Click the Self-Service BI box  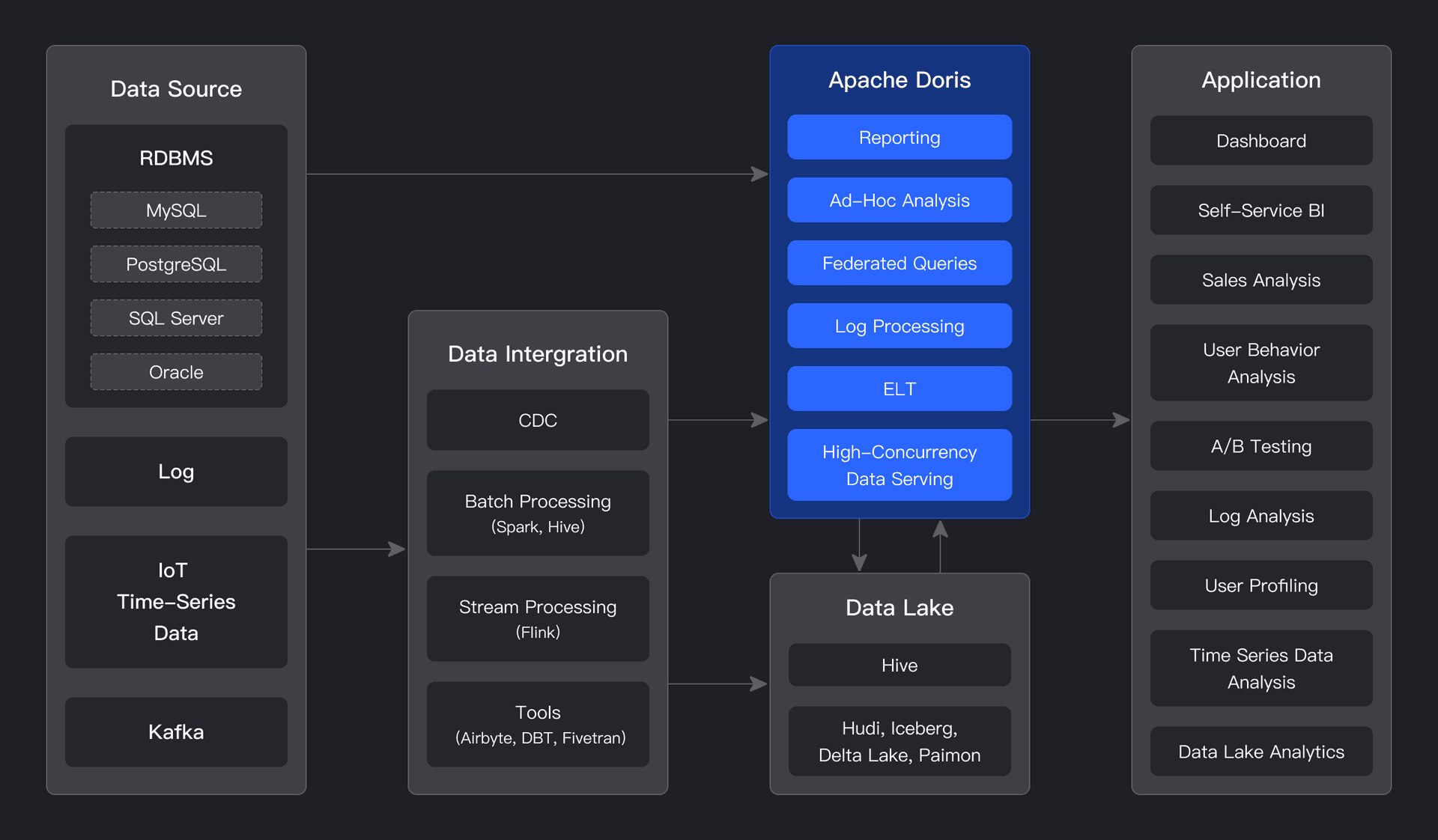1261,210
